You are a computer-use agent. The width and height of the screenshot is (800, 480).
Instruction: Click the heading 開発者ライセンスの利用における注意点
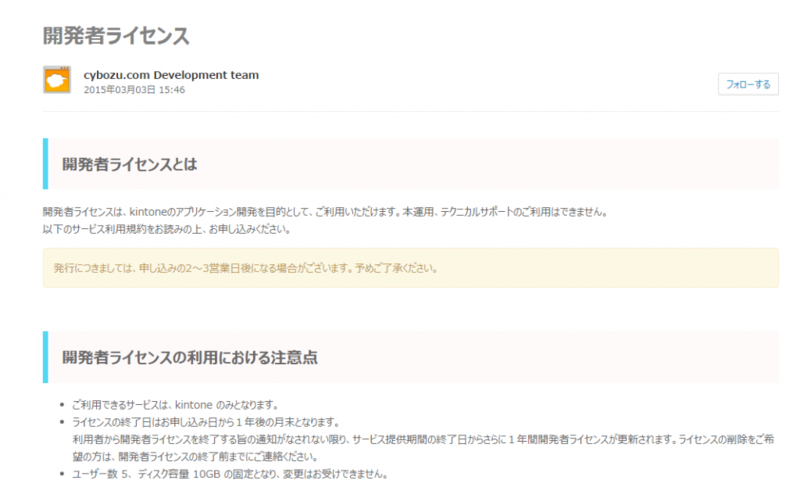[x=190, y=358]
